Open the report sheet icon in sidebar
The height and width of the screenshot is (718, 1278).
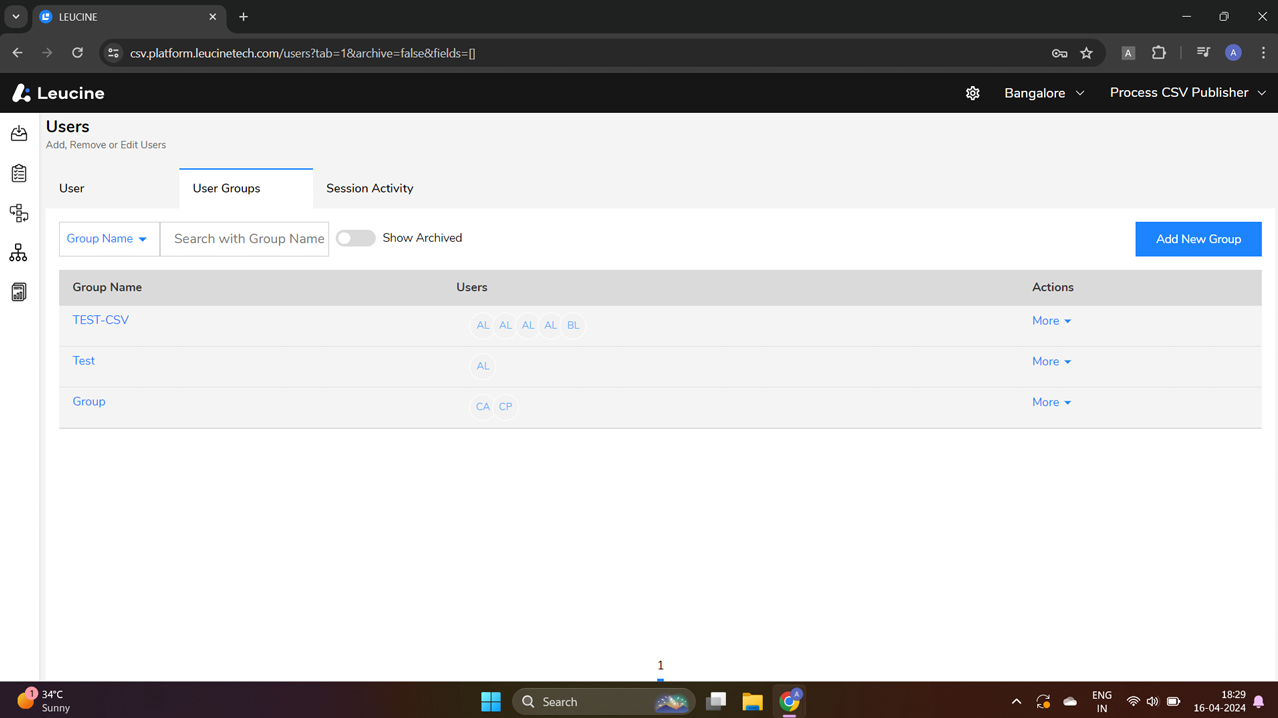[x=19, y=292]
